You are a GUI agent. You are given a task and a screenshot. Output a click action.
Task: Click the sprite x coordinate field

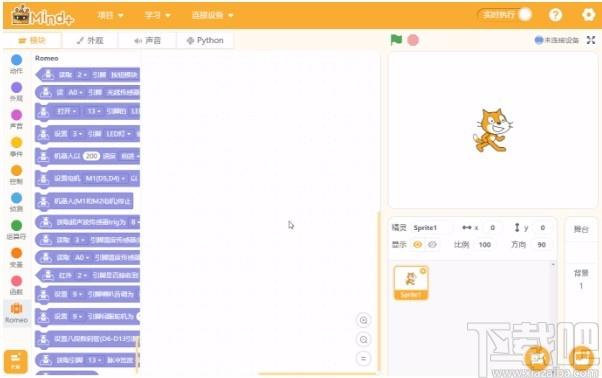(492, 228)
